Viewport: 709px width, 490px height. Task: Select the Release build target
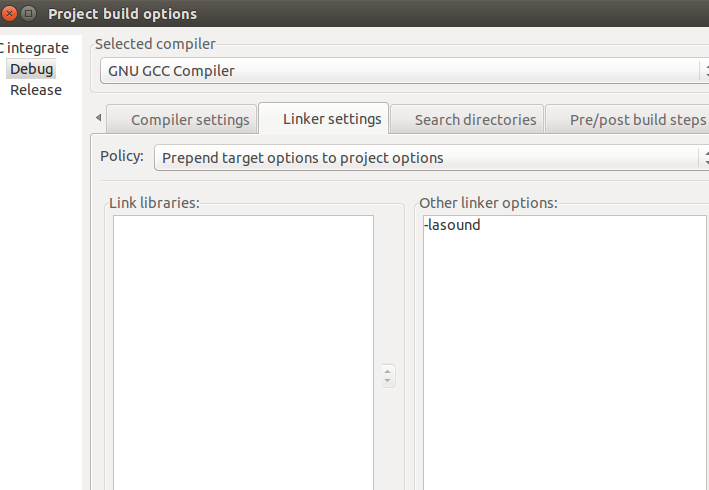coord(36,90)
